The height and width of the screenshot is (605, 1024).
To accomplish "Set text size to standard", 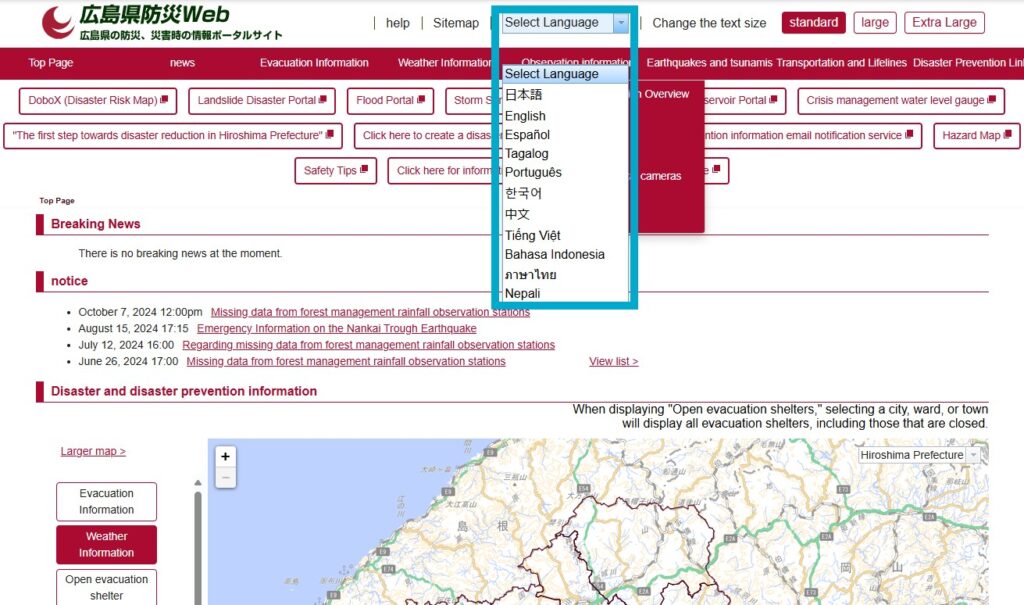I will [x=813, y=23].
